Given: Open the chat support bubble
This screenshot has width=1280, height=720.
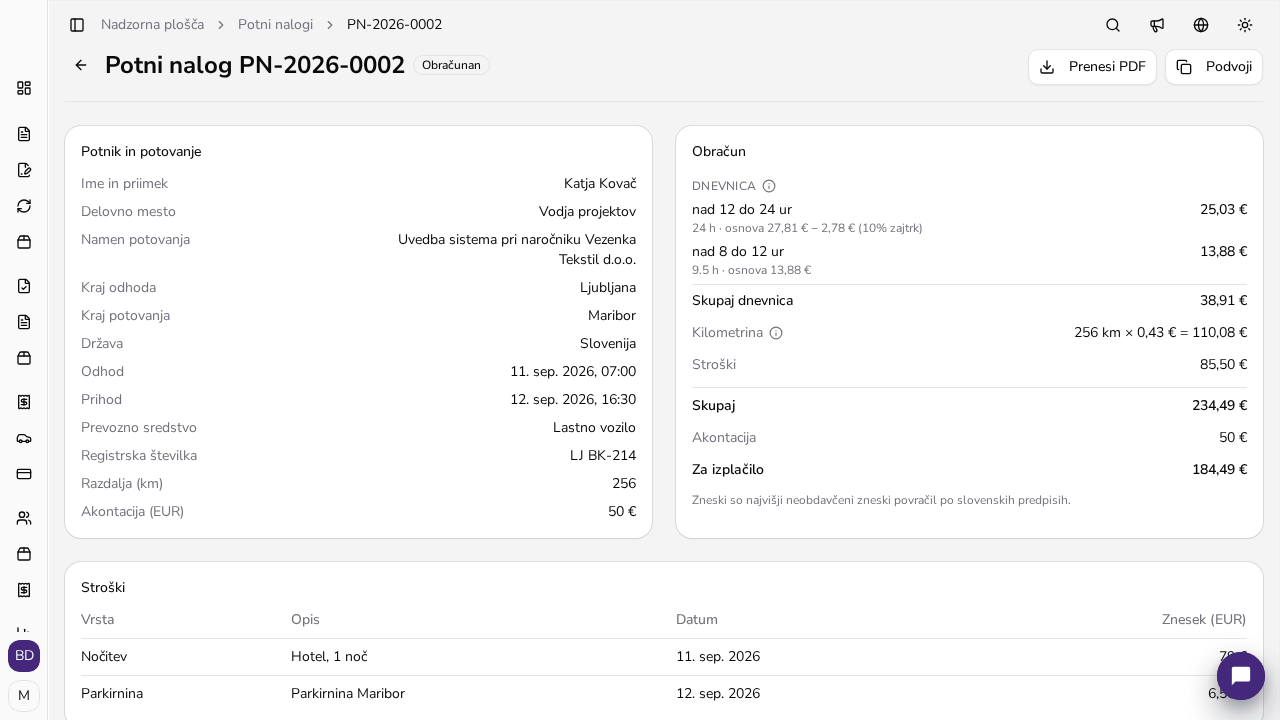Looking at the screenshot, I should (x=1241, y=675).
